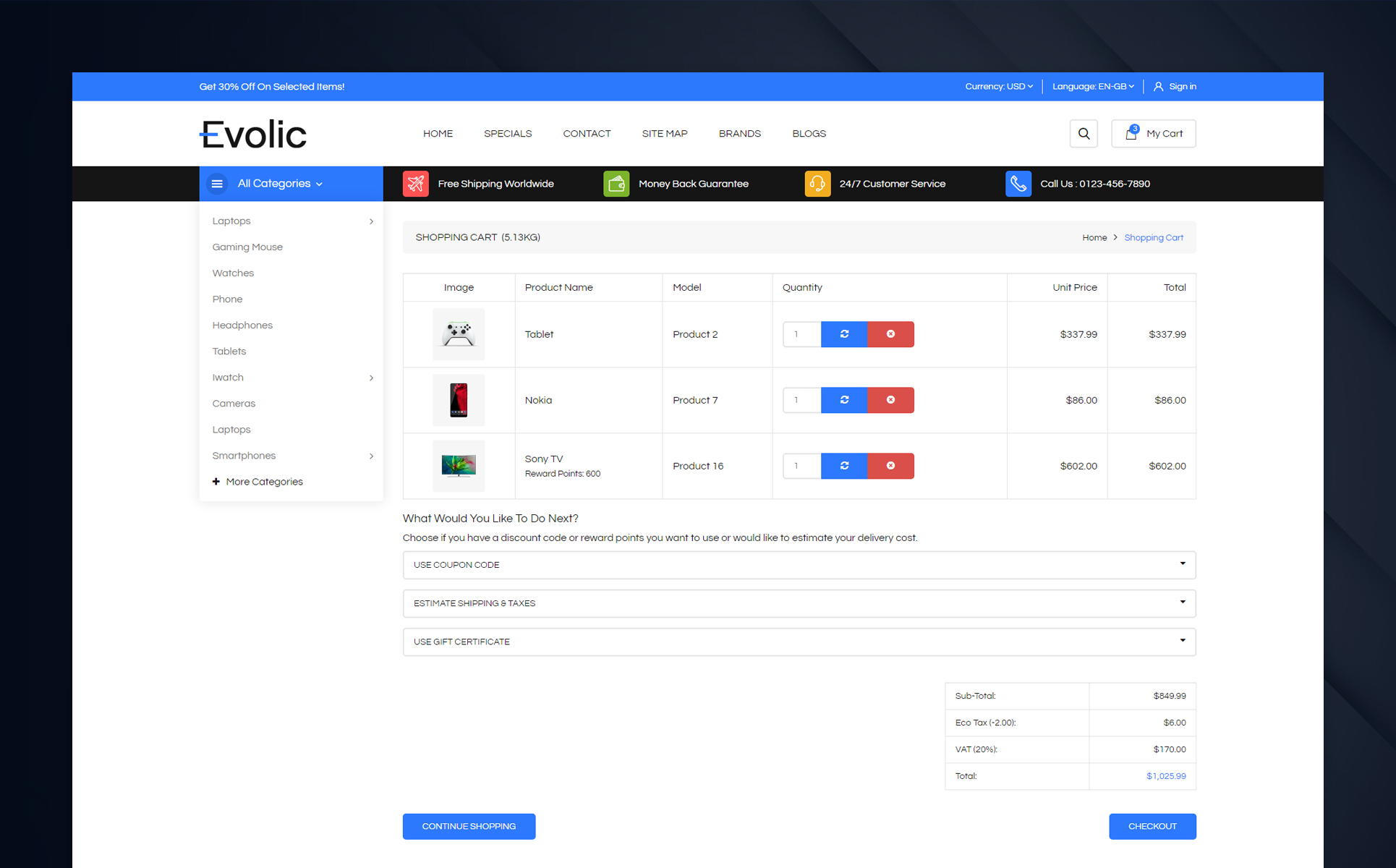The image size is (1396, 868).
Task: Click Nokia quantity input field
Action: tap(801, 400)
